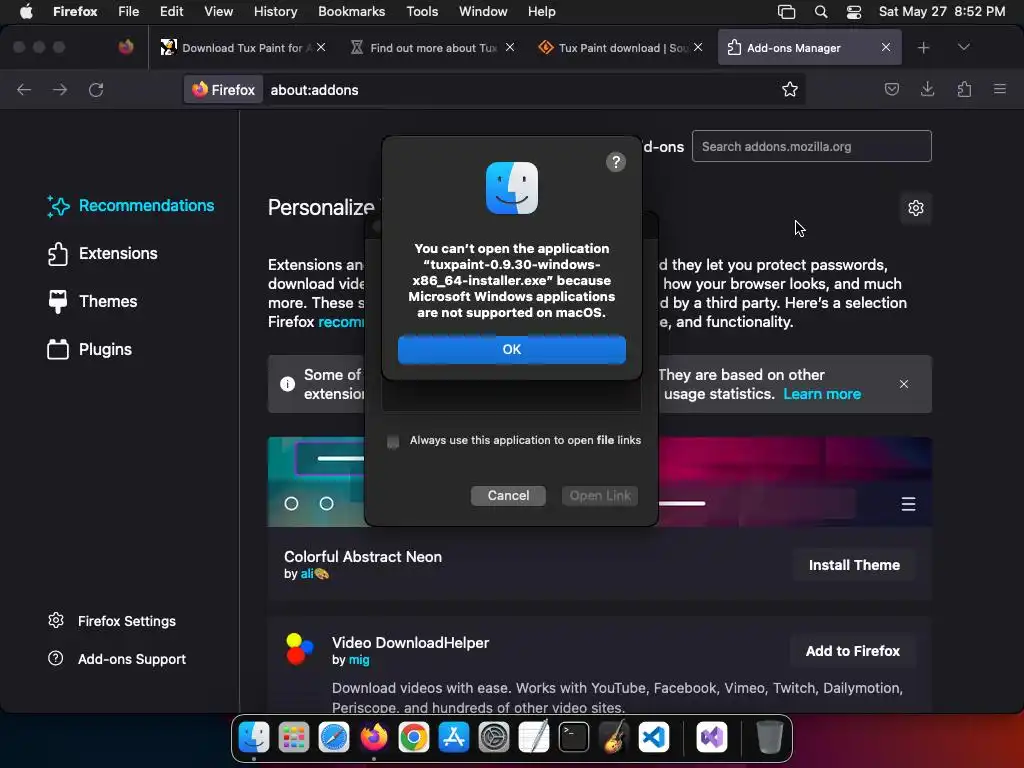Viewport: 1024px width, 768px height.
Task: Open add-ons tools gear menu
Action: pyautogui.click(x=916, y=208)
